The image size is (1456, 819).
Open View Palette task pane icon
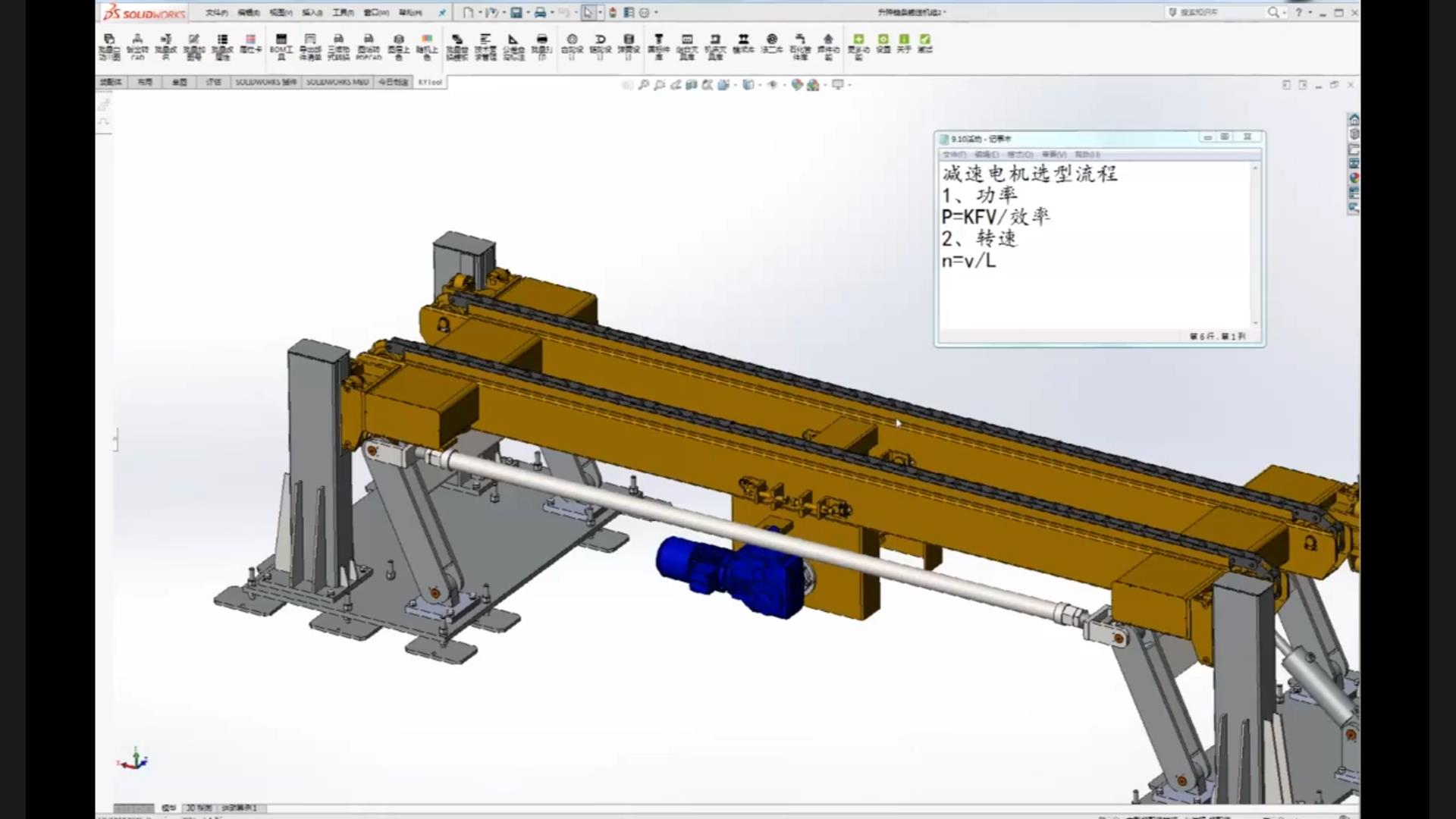(1354, 163)
